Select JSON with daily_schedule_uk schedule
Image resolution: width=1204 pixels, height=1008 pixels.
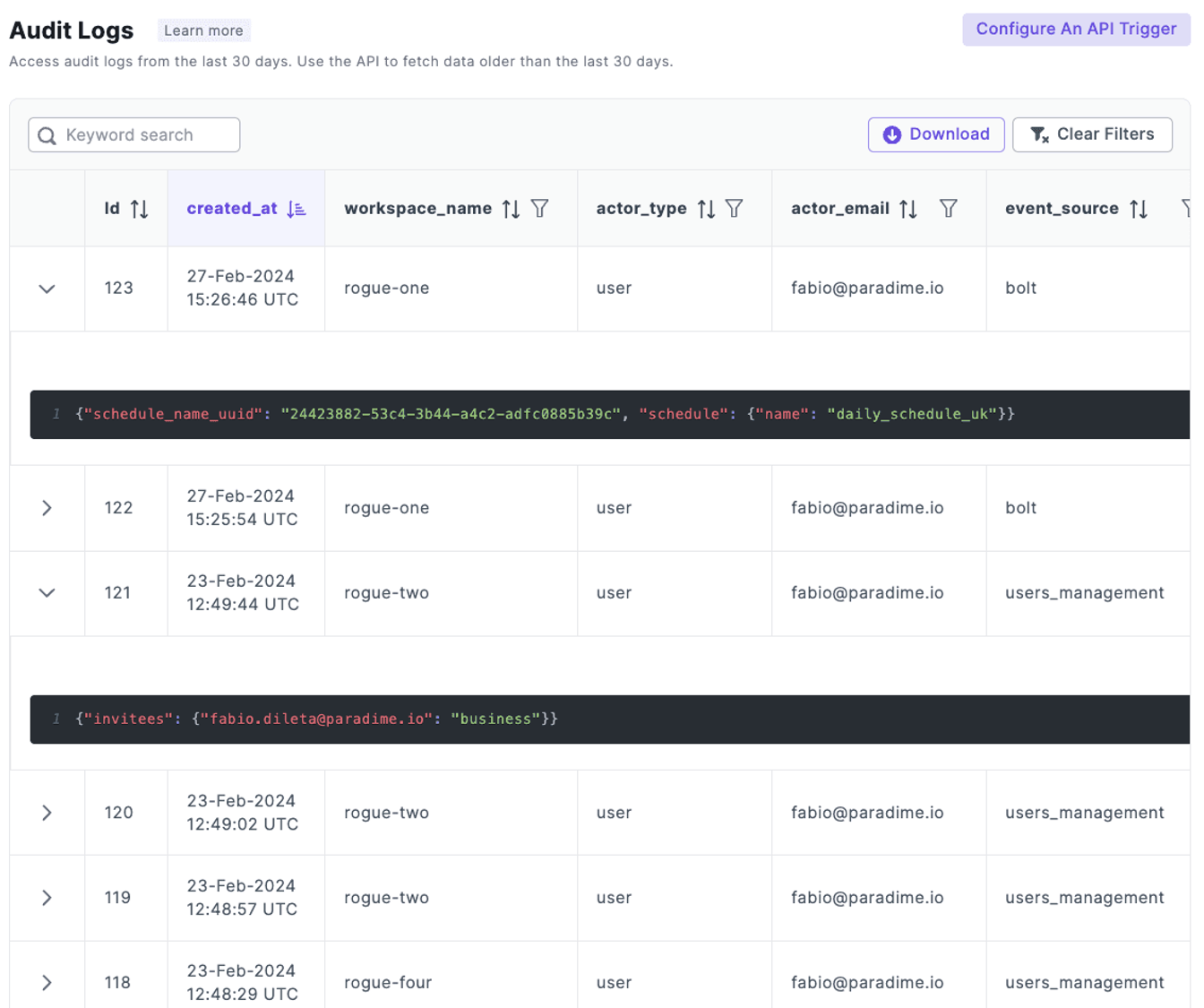610,415
